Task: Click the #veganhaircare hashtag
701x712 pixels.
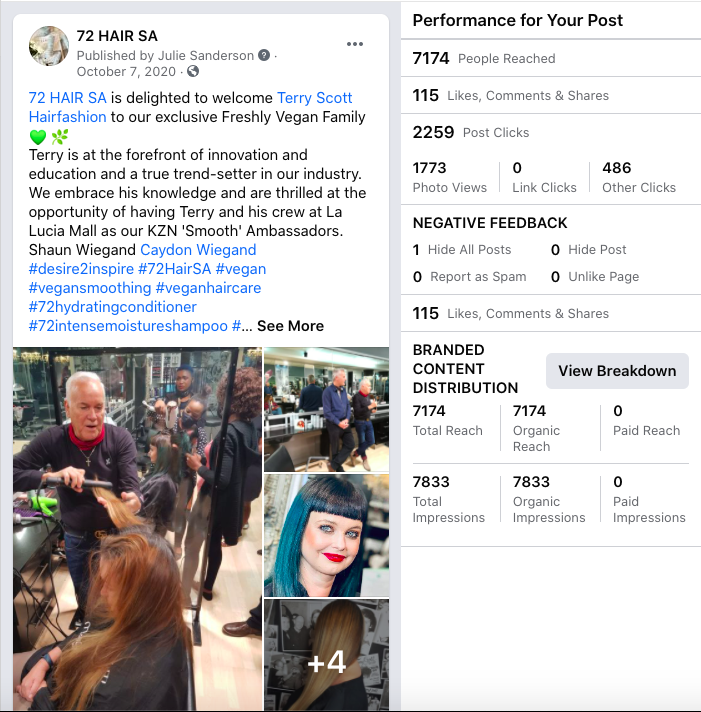Action: [208, 288]
